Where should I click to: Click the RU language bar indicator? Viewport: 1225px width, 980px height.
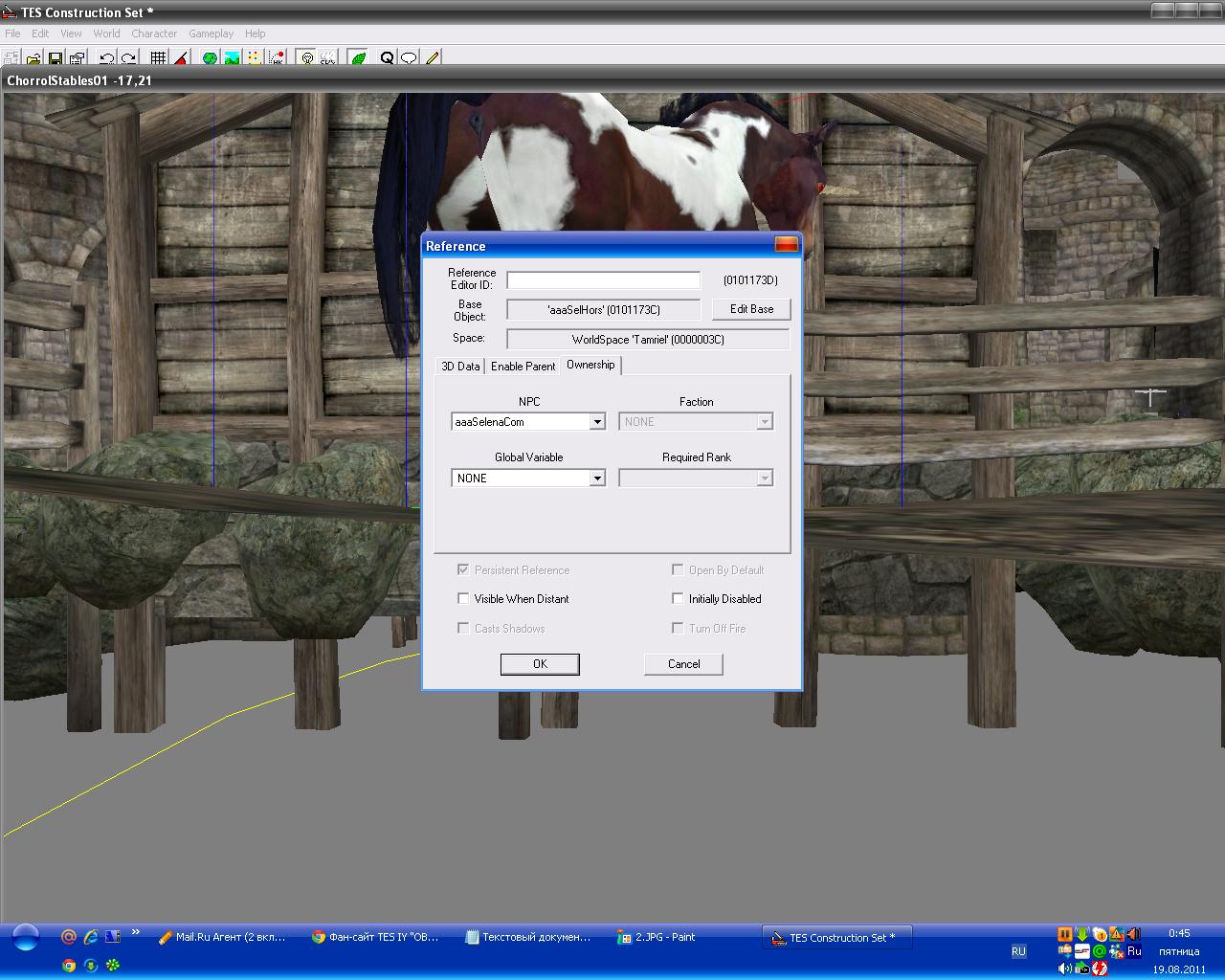pos(1018,951)
